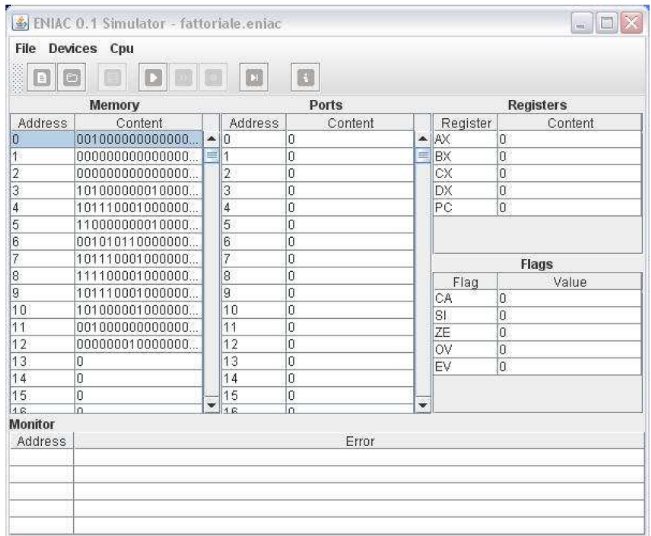Image resolution: width=651 pixels, height=536 pixels.
Task: Click the Java window icon in title bar
Action: 20,23
